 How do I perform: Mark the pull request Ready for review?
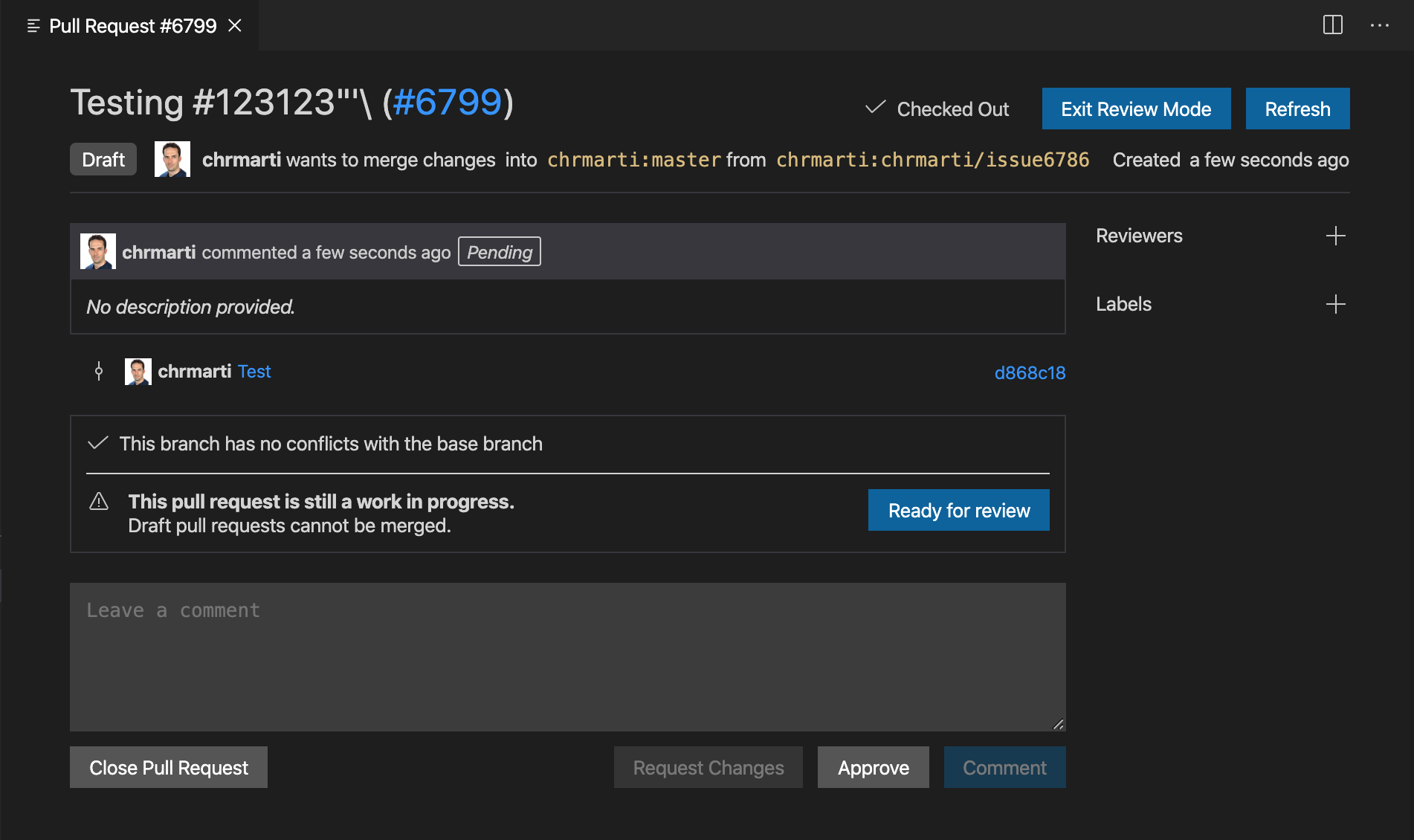coord(958,510)
